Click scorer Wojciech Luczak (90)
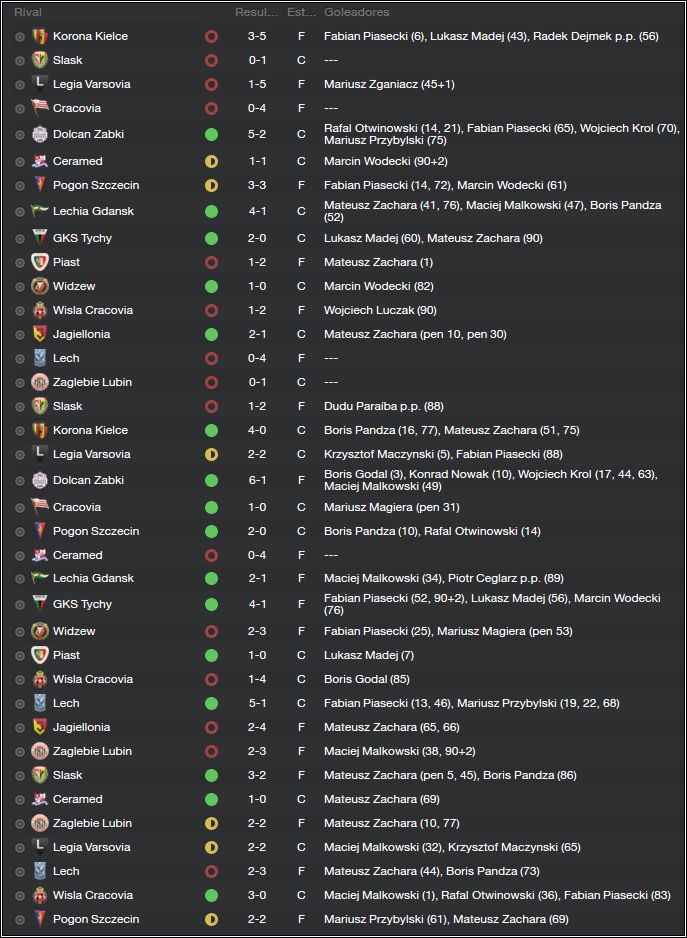Screen dimensions: 687x938 pyautogui.click(x=381, y=310)
